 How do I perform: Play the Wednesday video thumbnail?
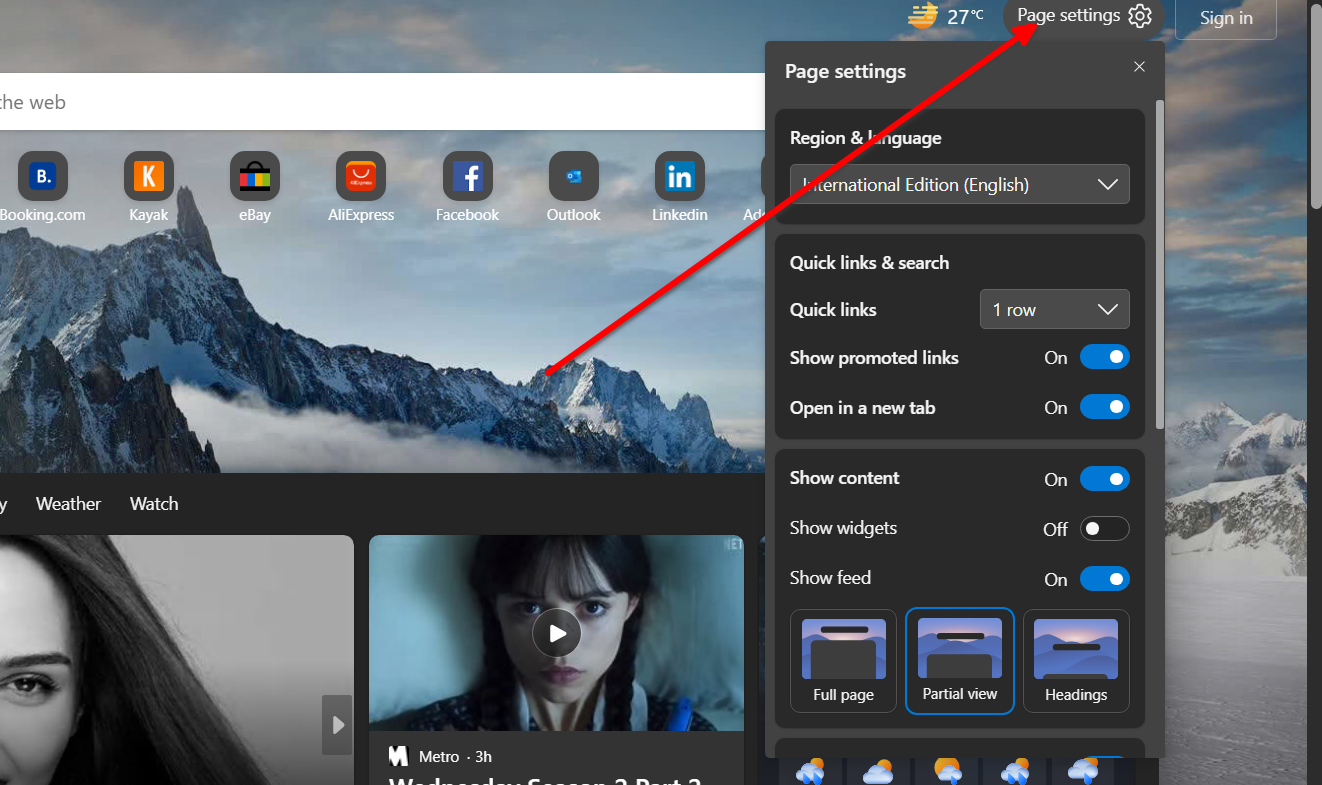coord(557,633)
